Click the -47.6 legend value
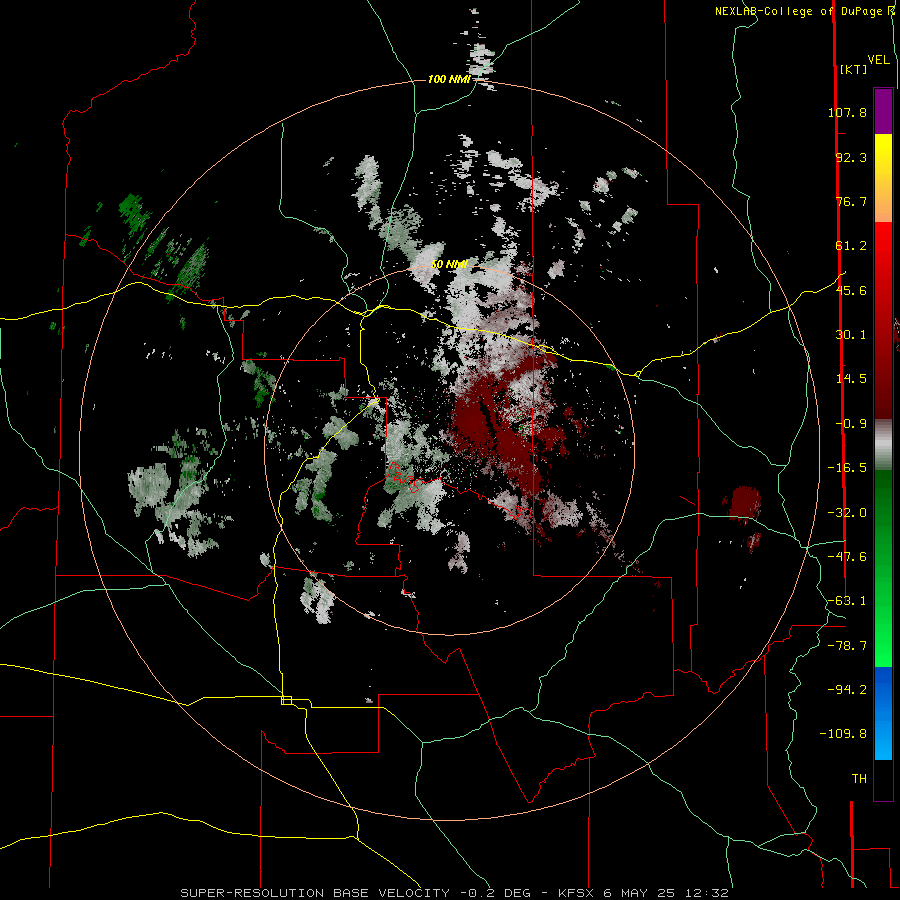 click(847, 557)
